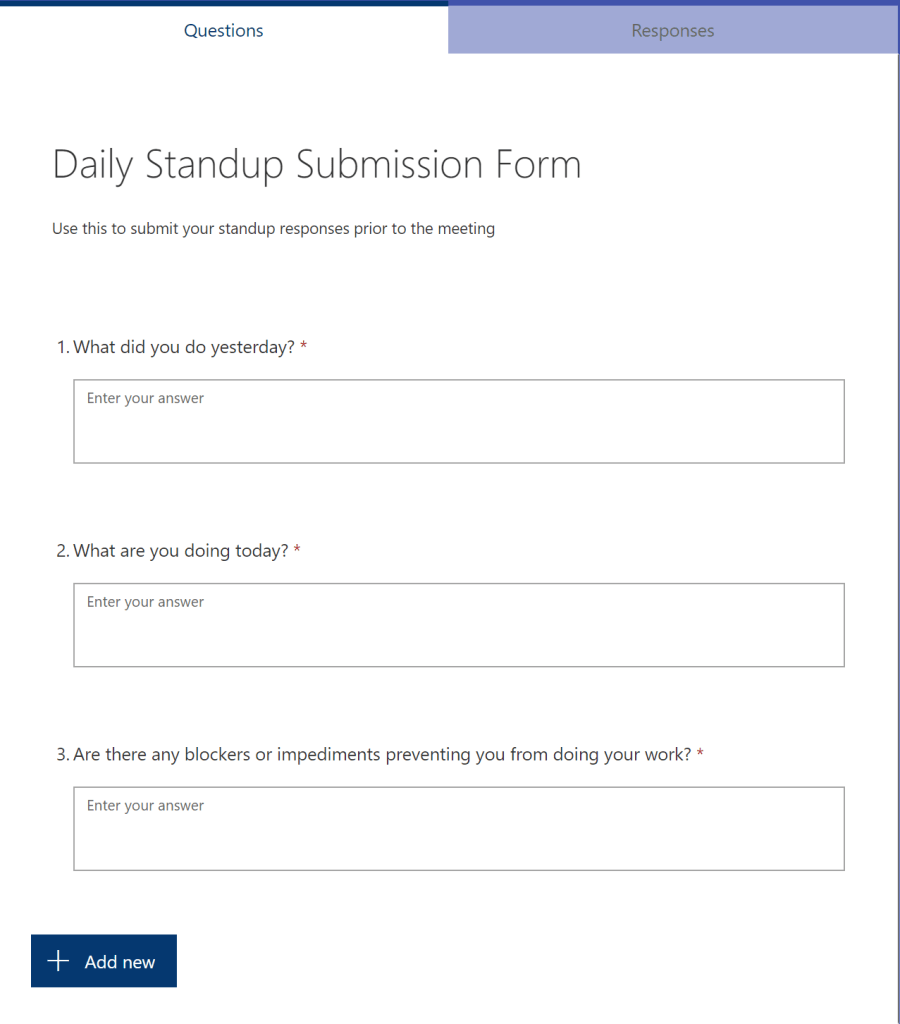Click the dark blue bar above Questions tab
The height and width of the screenshot is (1024, 900).
pos(223,3)
